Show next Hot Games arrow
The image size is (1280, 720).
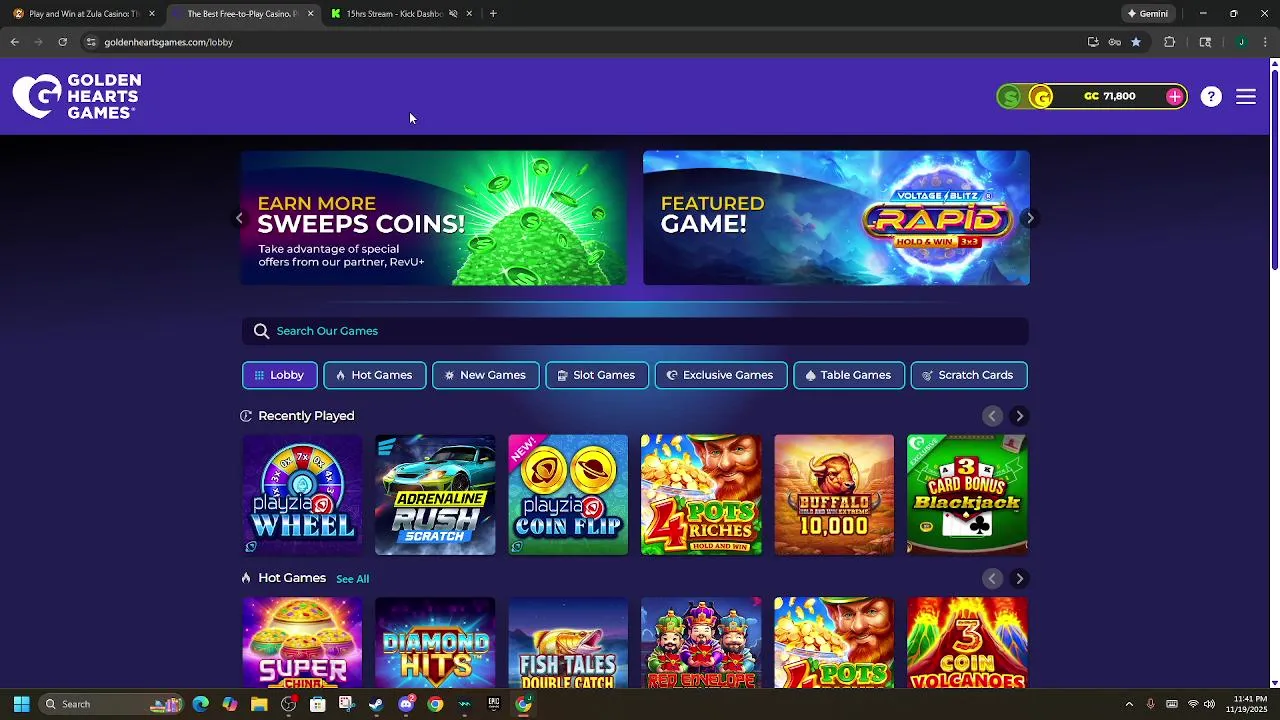[x=1019, y=578]
